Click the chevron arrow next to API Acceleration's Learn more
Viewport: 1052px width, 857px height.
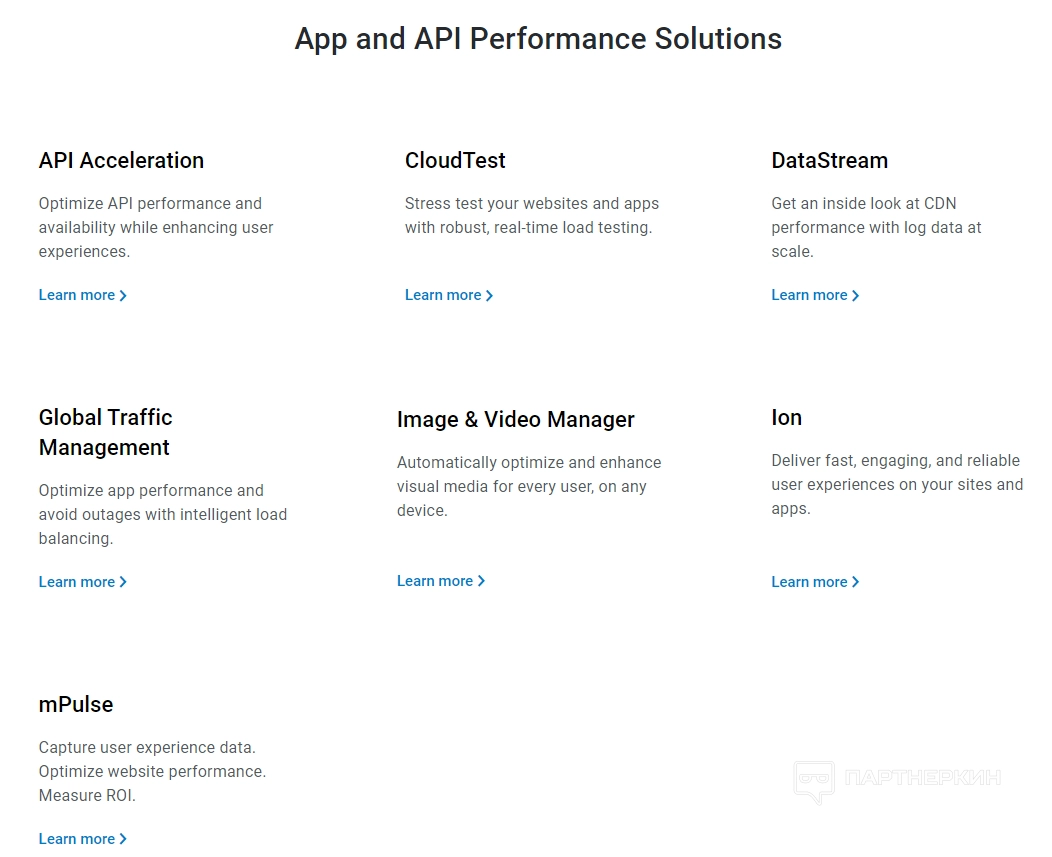pos(123,296)
